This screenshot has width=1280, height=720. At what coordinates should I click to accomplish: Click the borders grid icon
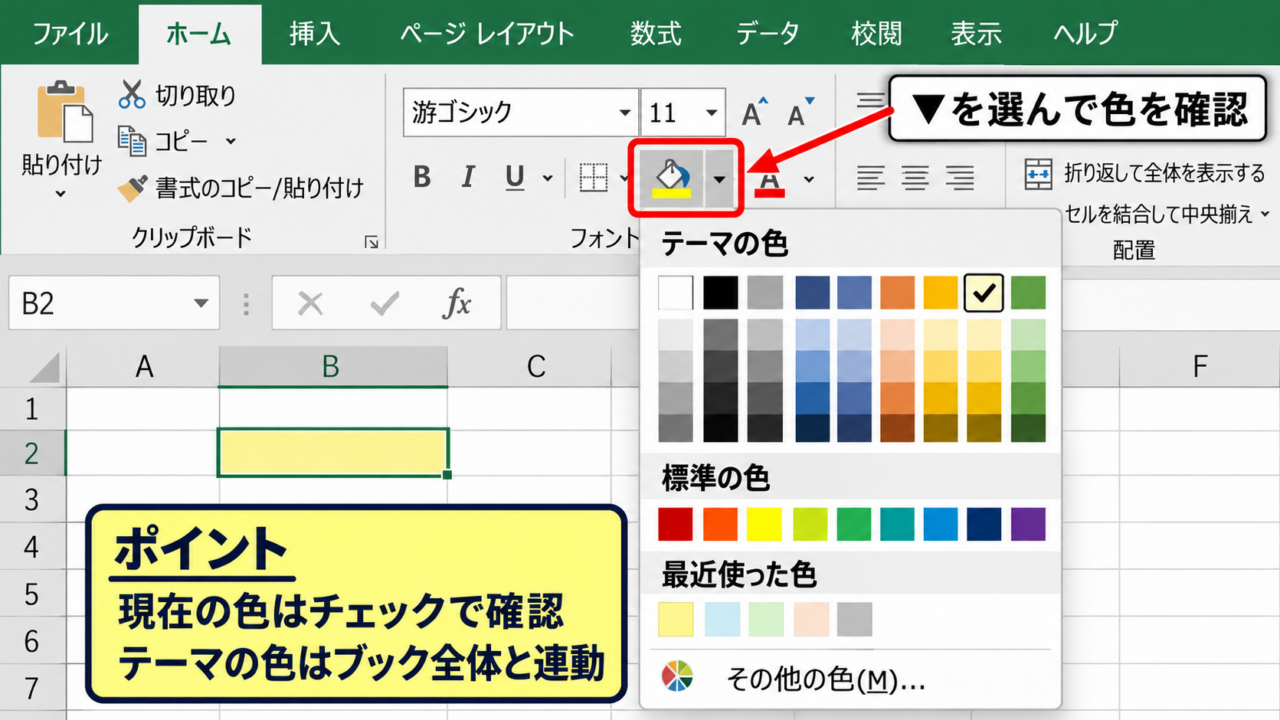click(594, 178)
